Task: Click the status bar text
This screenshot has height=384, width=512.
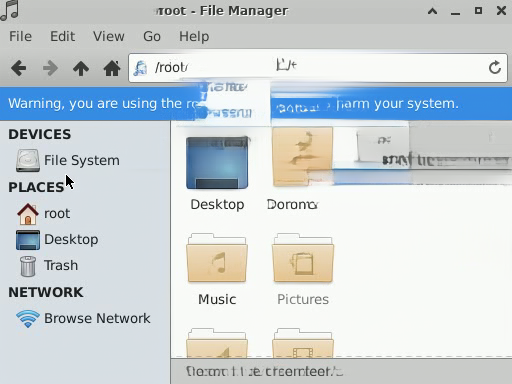Action: 264,371
